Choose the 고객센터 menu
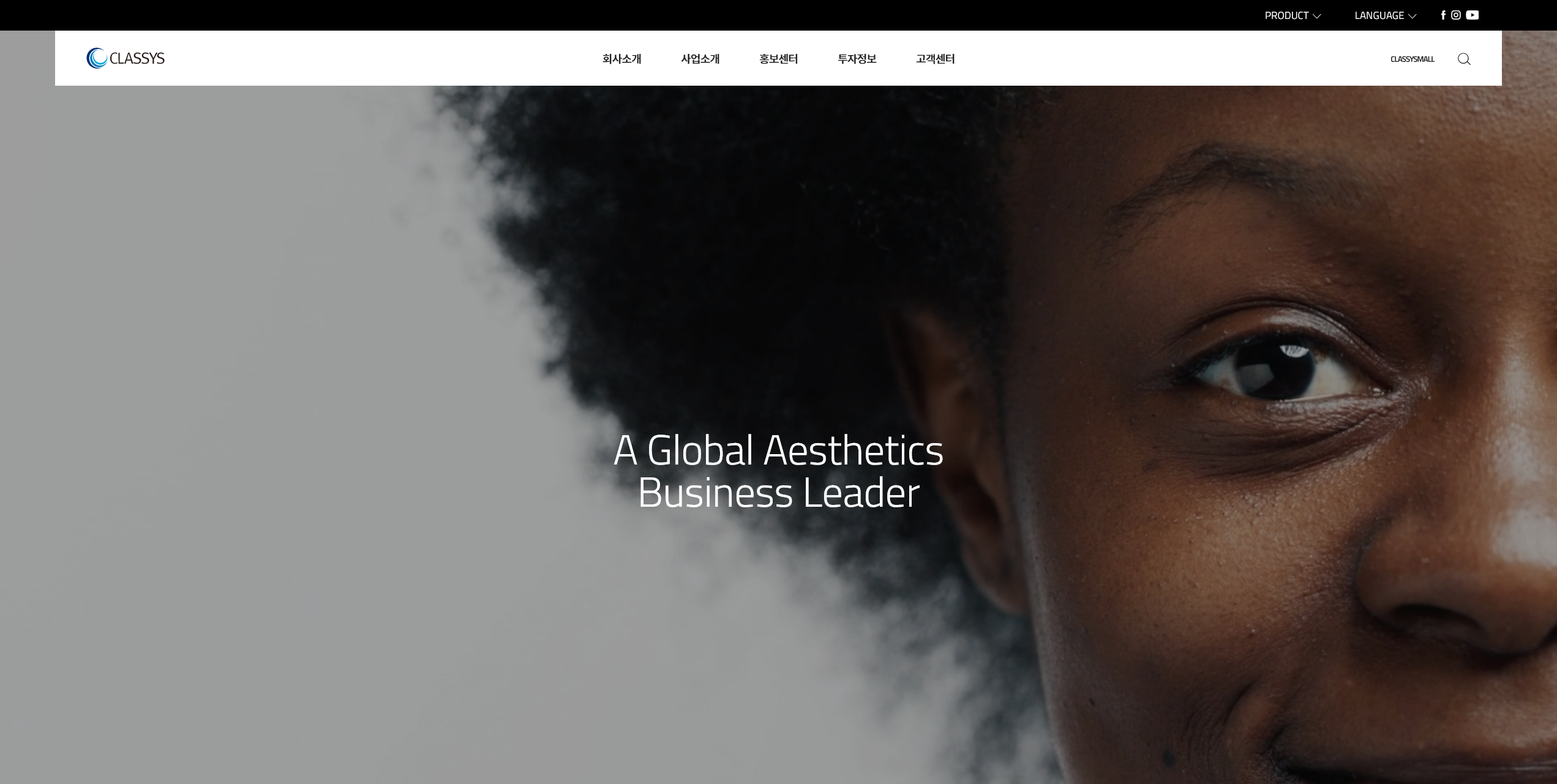The height and width of the screenshot is (784, 1557). coord(935,59)
